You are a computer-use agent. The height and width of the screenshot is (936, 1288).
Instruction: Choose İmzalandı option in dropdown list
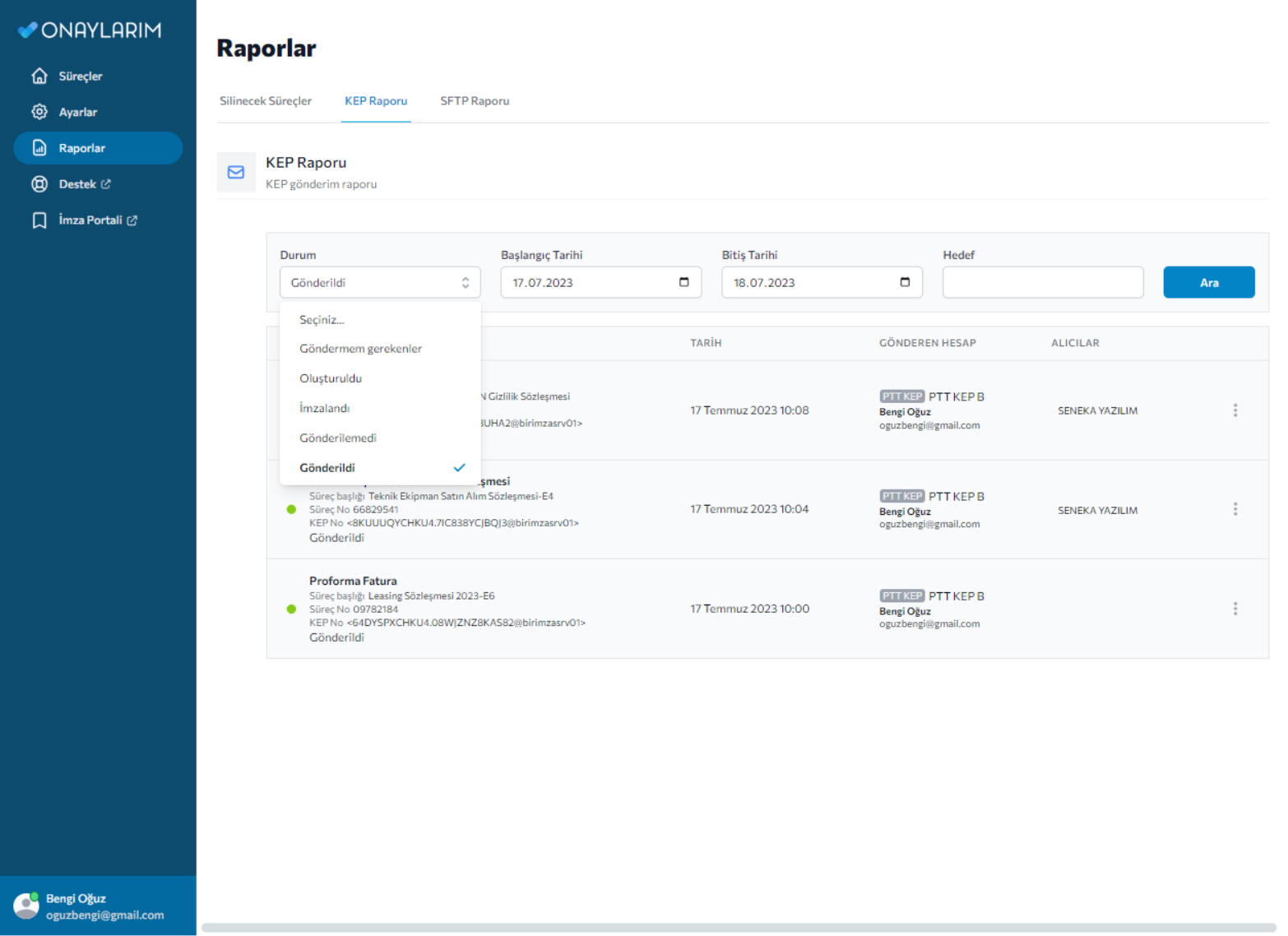point(324,408)
